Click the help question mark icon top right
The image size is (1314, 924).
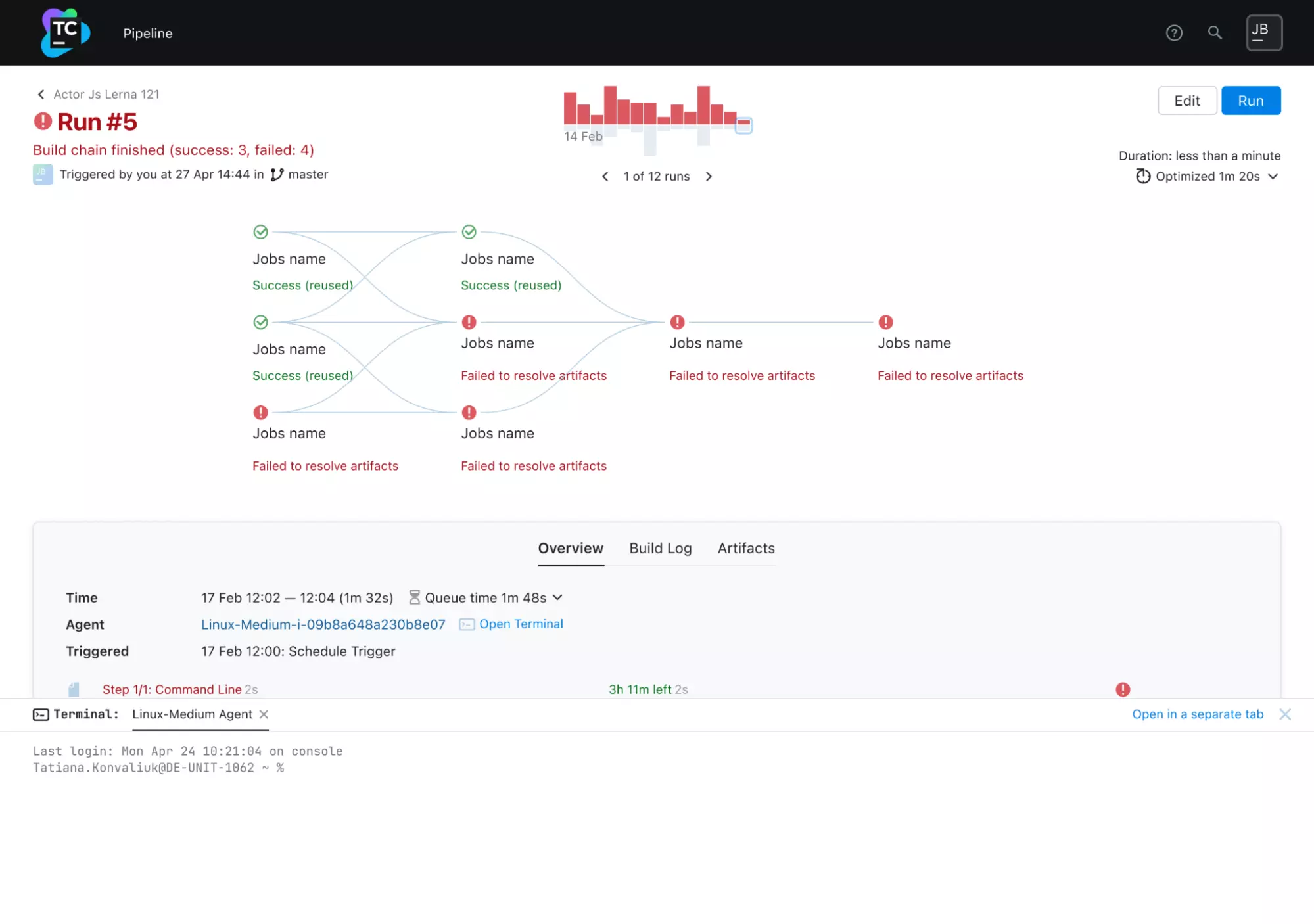(1175, 33)
